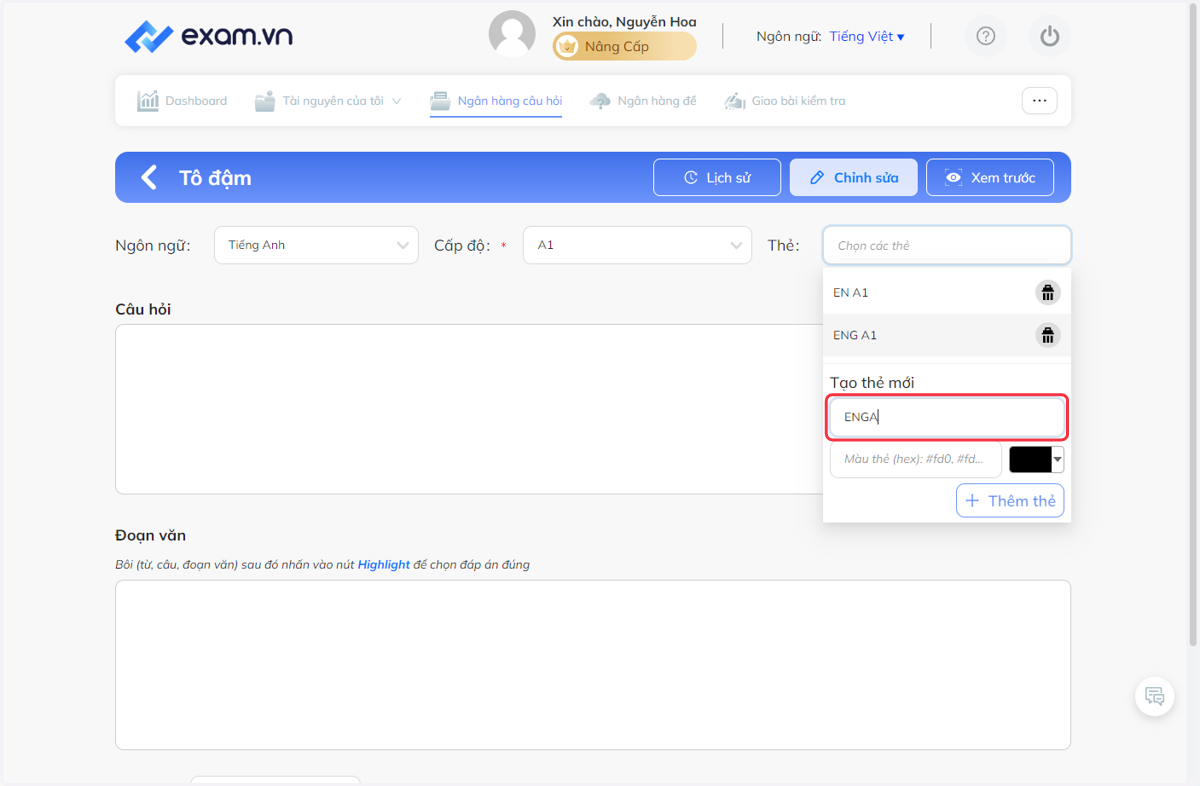Delete the ENG A1 tag via trash icon

pyautogui.click(x=1047, y=335)
